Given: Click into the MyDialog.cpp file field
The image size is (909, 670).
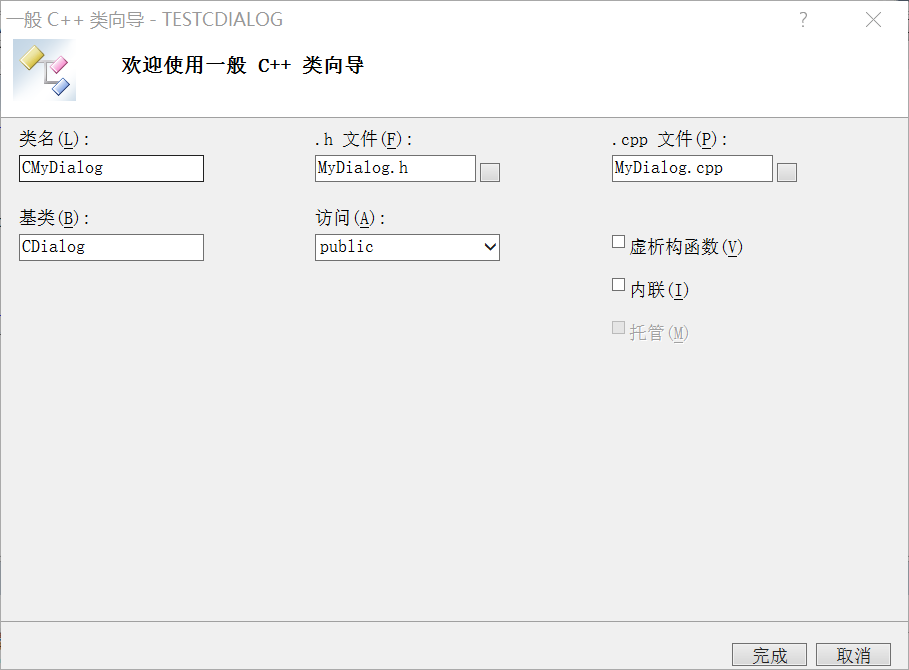Looking at the screenshot, I should click(x=692, y=168).
